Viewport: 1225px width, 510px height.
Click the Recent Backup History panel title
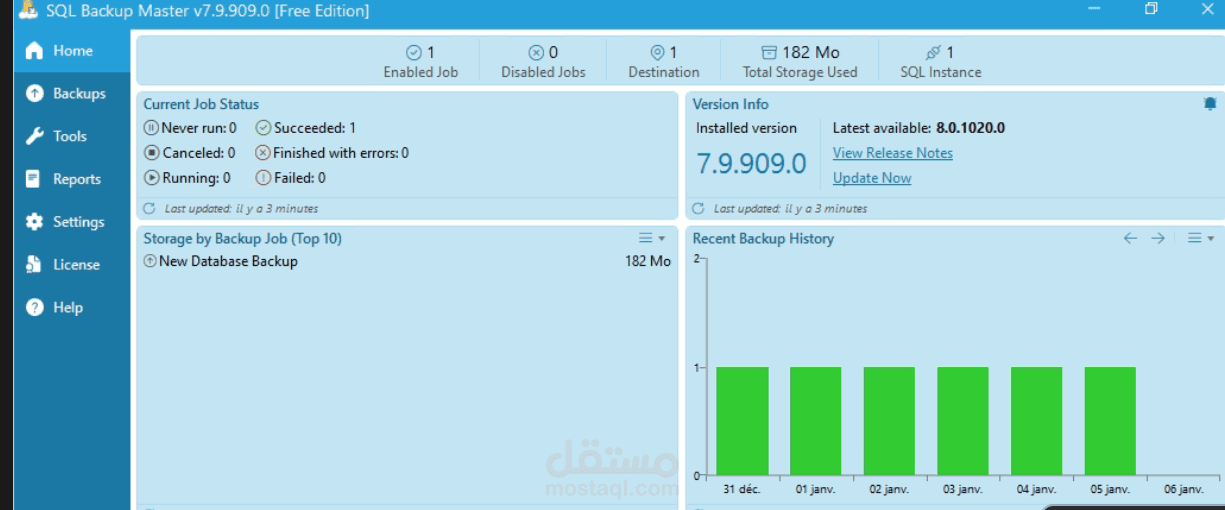click(763, 238)
